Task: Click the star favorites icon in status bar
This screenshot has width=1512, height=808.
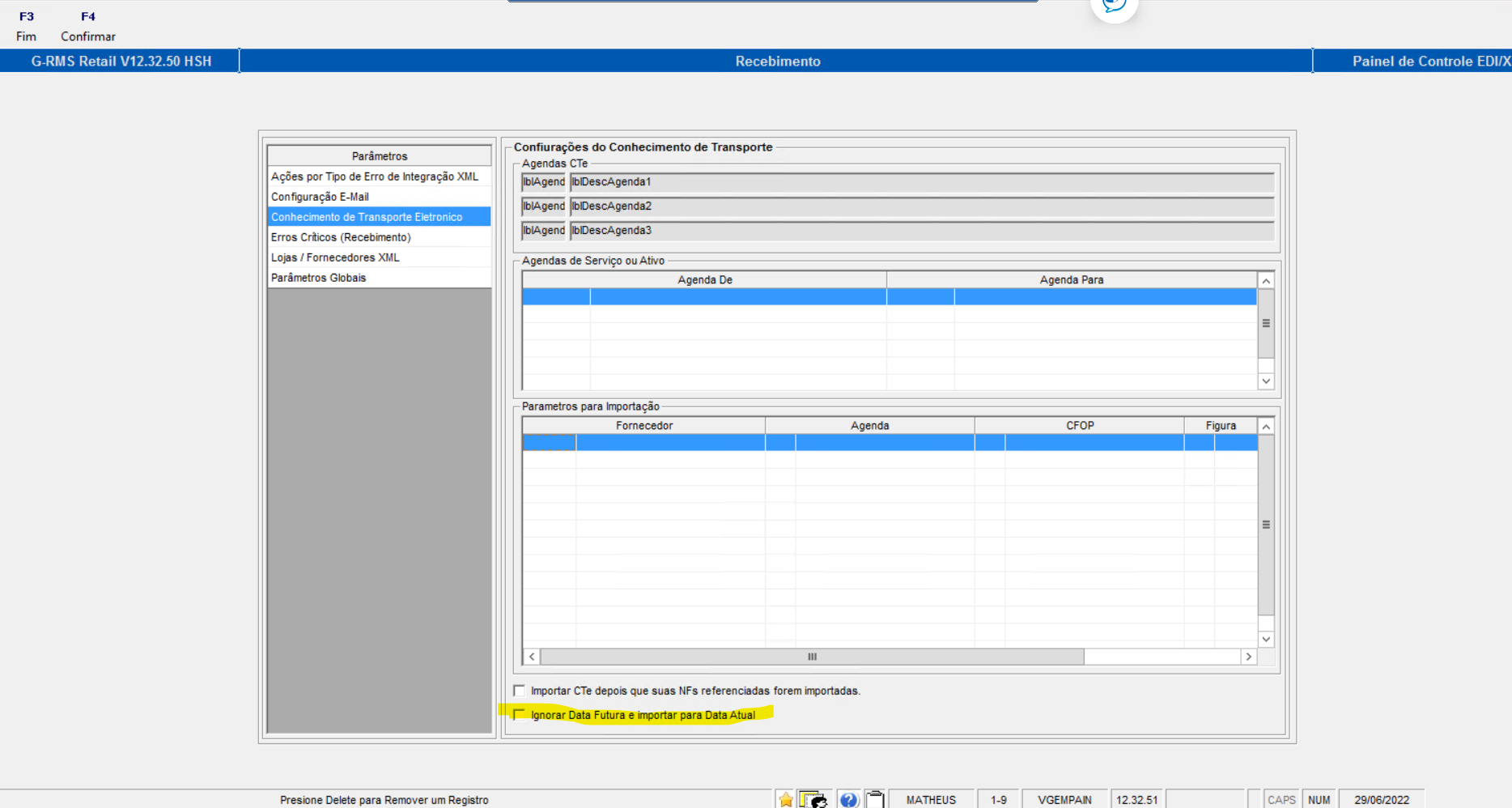Action: click(784, 800)
